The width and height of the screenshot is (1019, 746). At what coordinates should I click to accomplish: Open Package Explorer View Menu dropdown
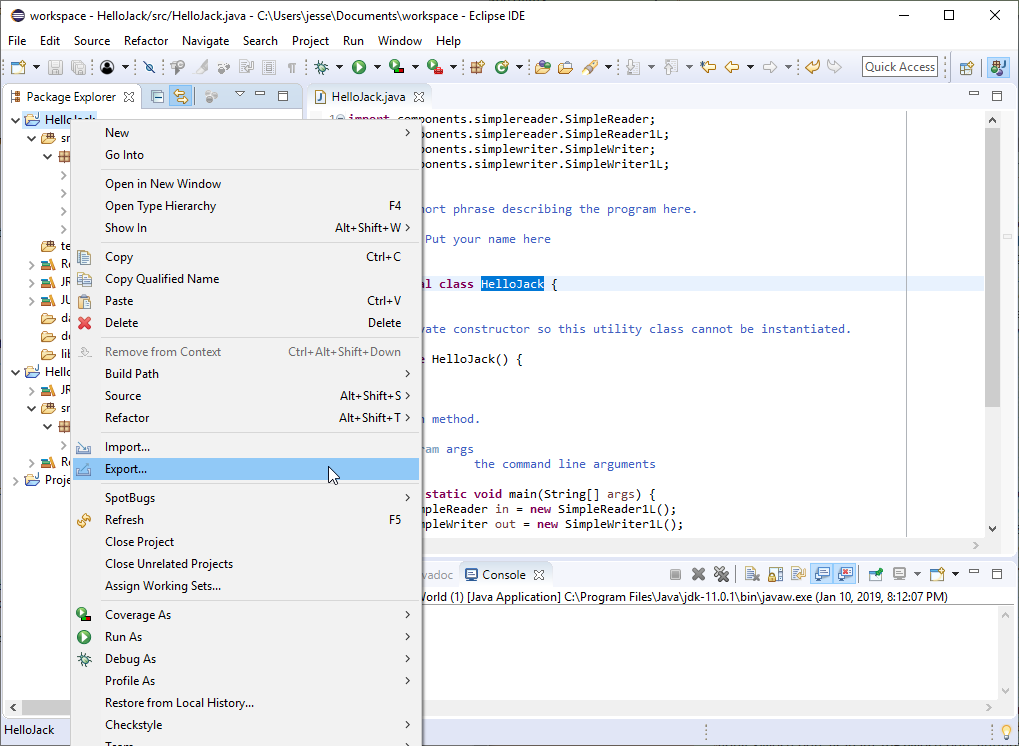point(240,94)
